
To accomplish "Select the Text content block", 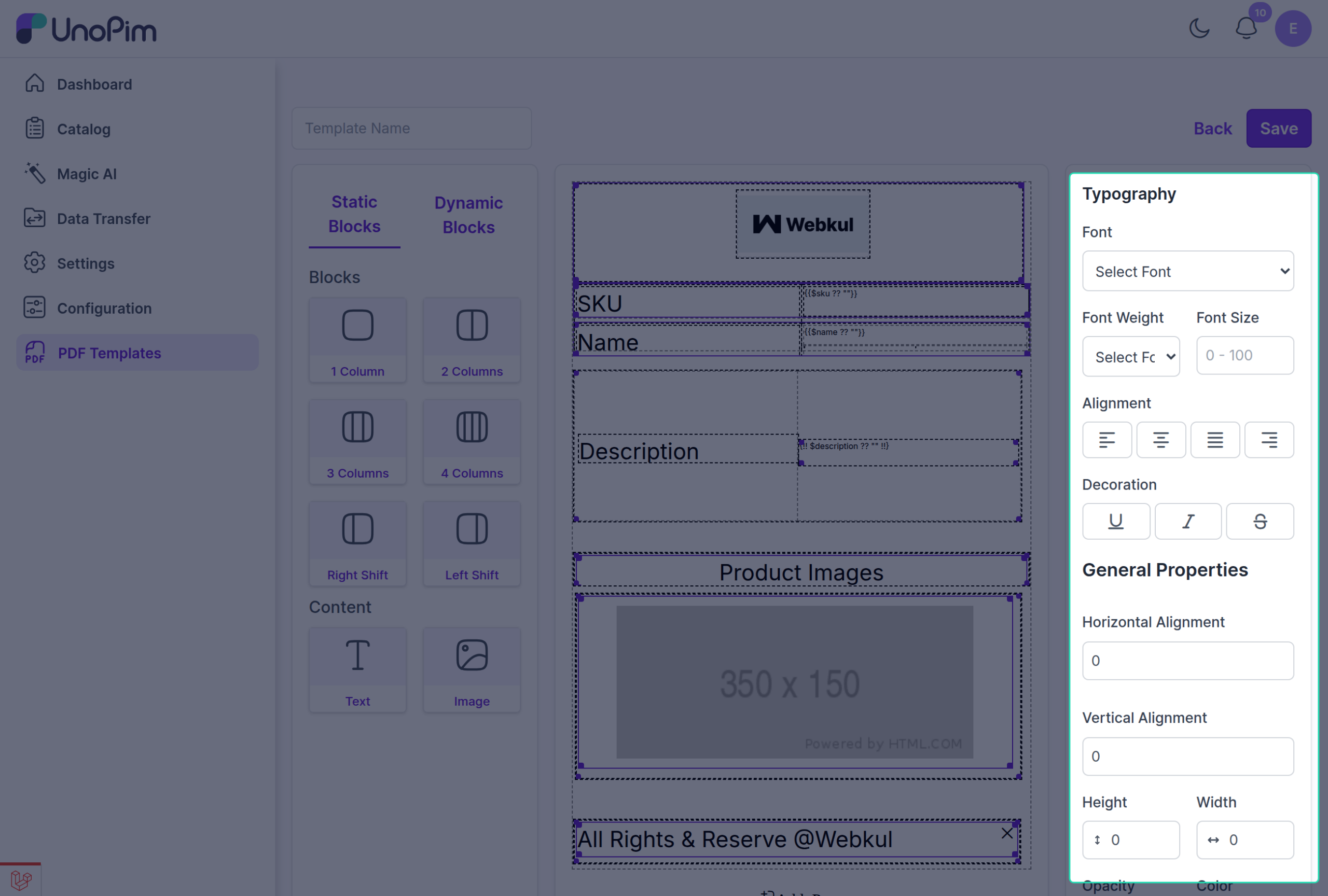I will pyautogui.click(x=358, y=670).
